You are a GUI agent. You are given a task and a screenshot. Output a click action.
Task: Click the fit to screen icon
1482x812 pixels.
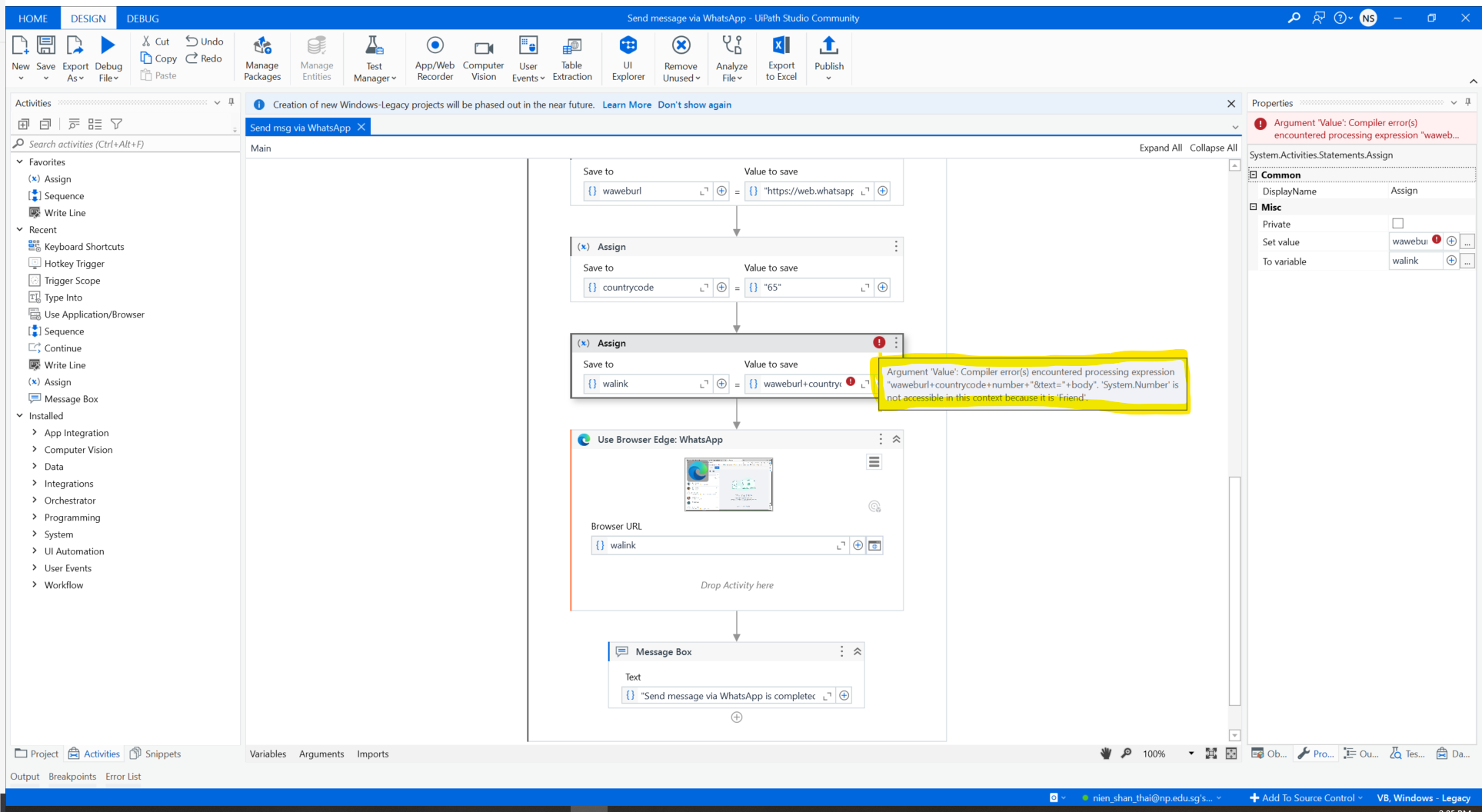1211,754
